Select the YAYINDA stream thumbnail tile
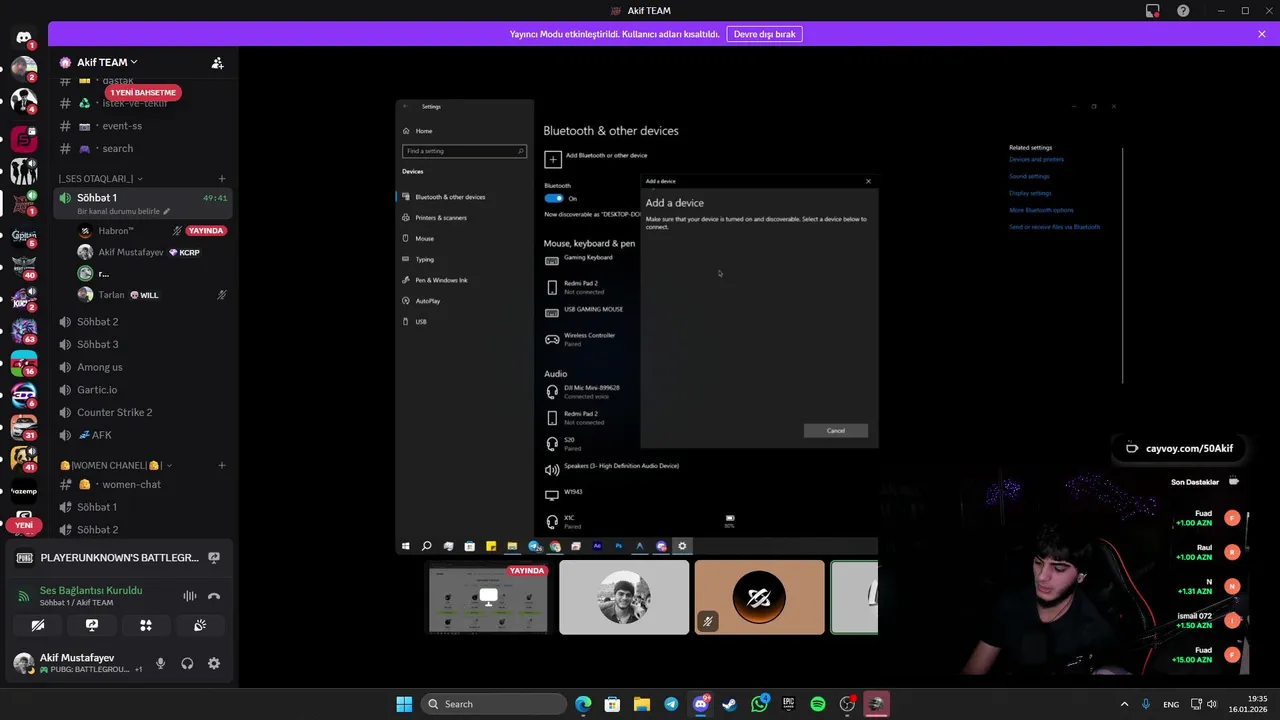 point(488,597)
